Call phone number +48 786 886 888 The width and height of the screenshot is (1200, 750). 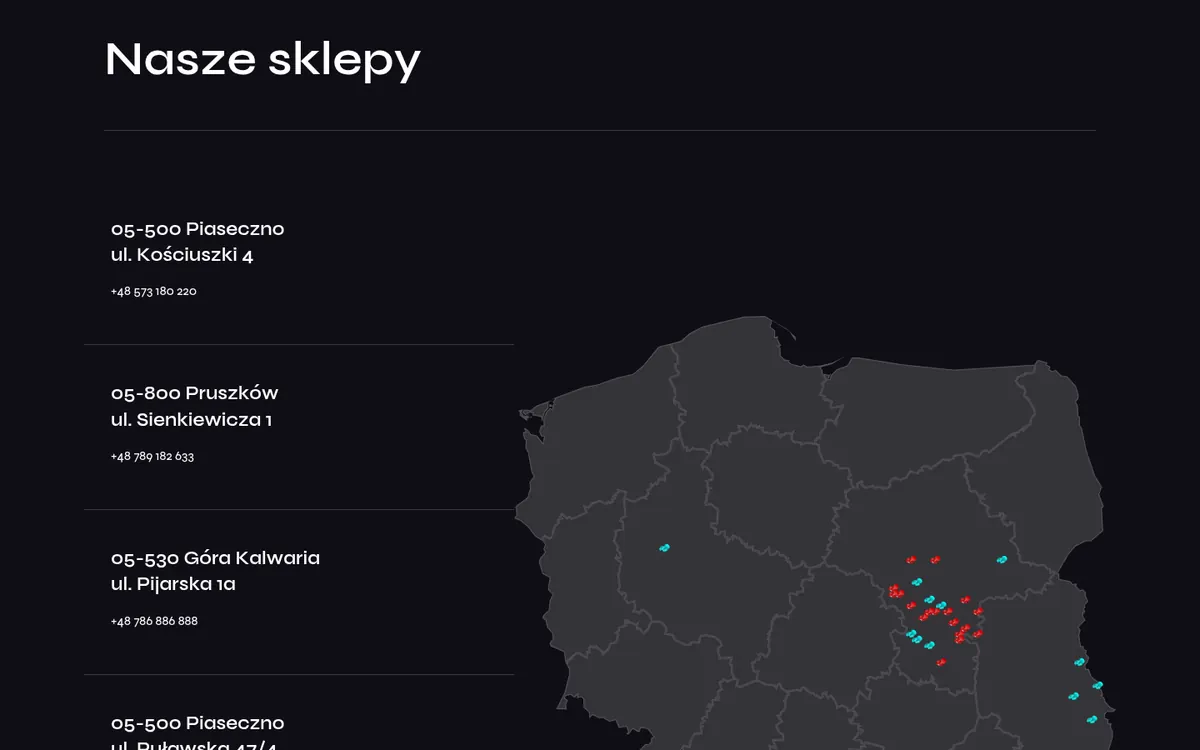click(x=154, y=621)
